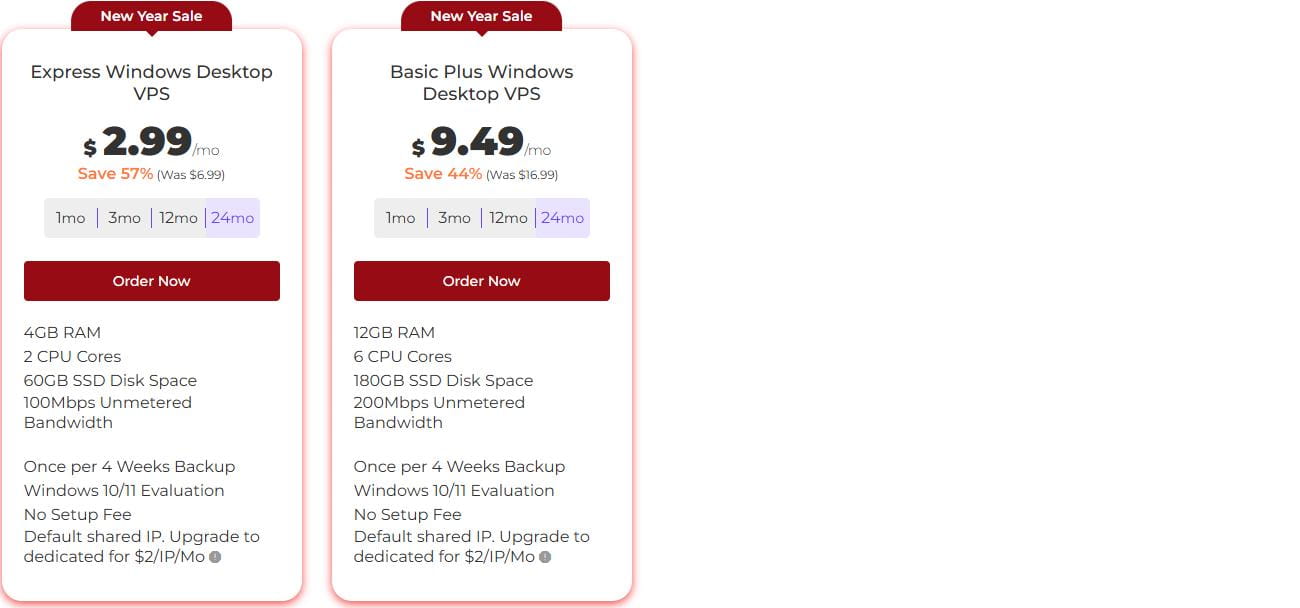Click Express Windows Desktop VPS title
Image resolution: width=1300 pixels, height=608 pixels.
152,83
